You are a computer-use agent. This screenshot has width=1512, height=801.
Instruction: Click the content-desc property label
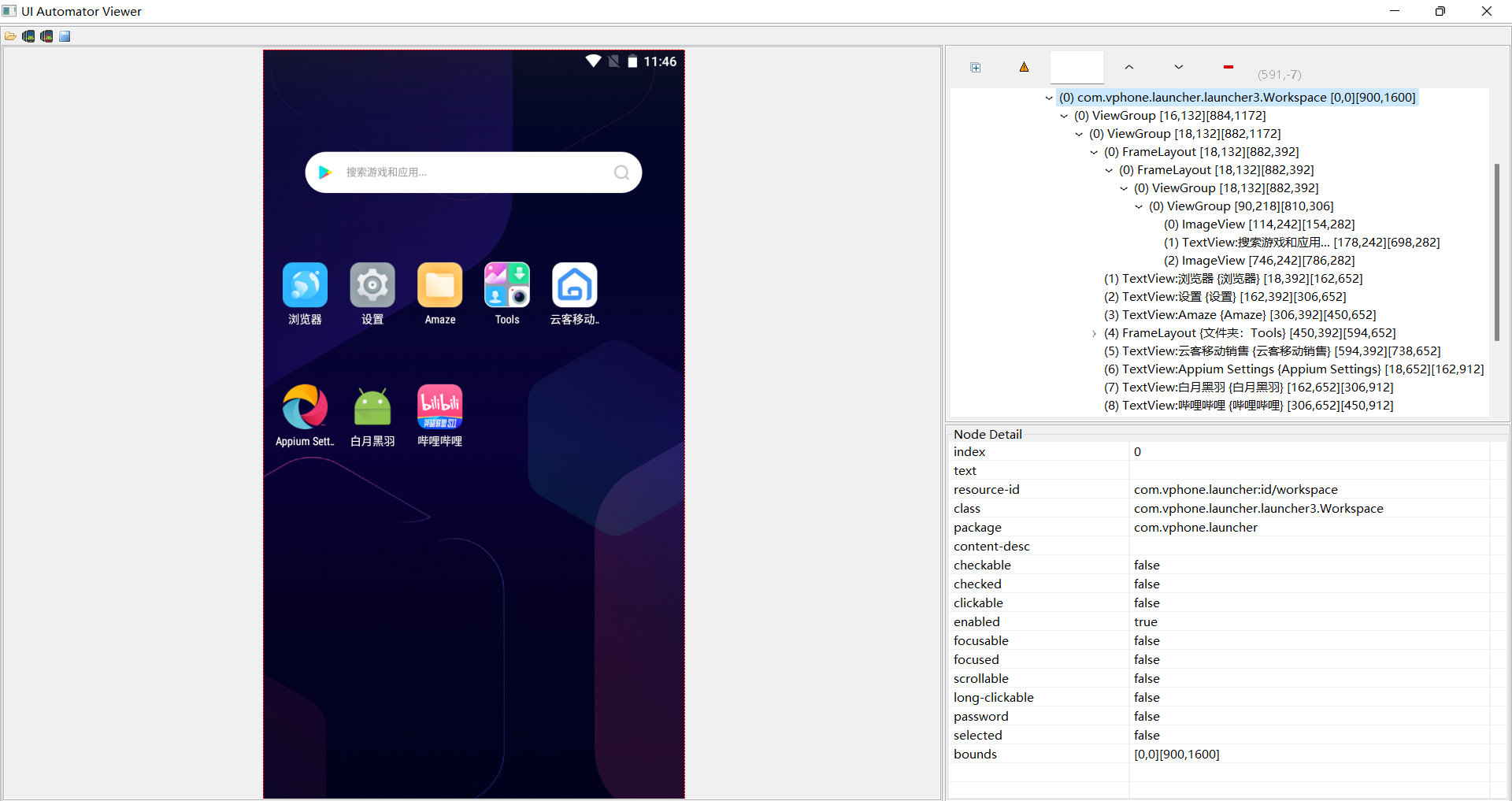(991, 547)
